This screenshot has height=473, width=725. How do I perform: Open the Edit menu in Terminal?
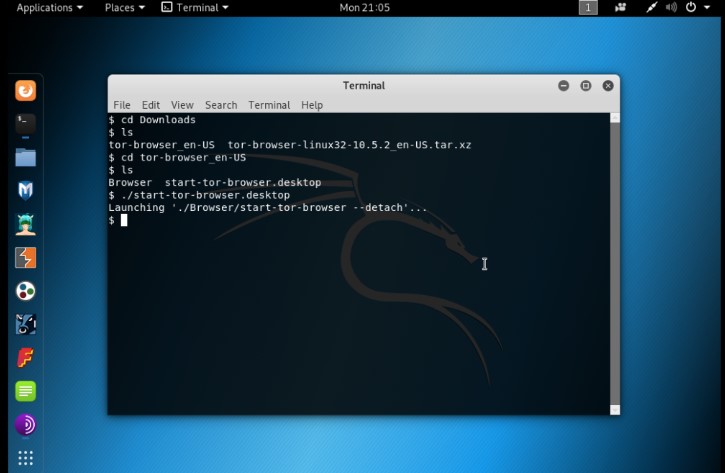coord(151,105)
